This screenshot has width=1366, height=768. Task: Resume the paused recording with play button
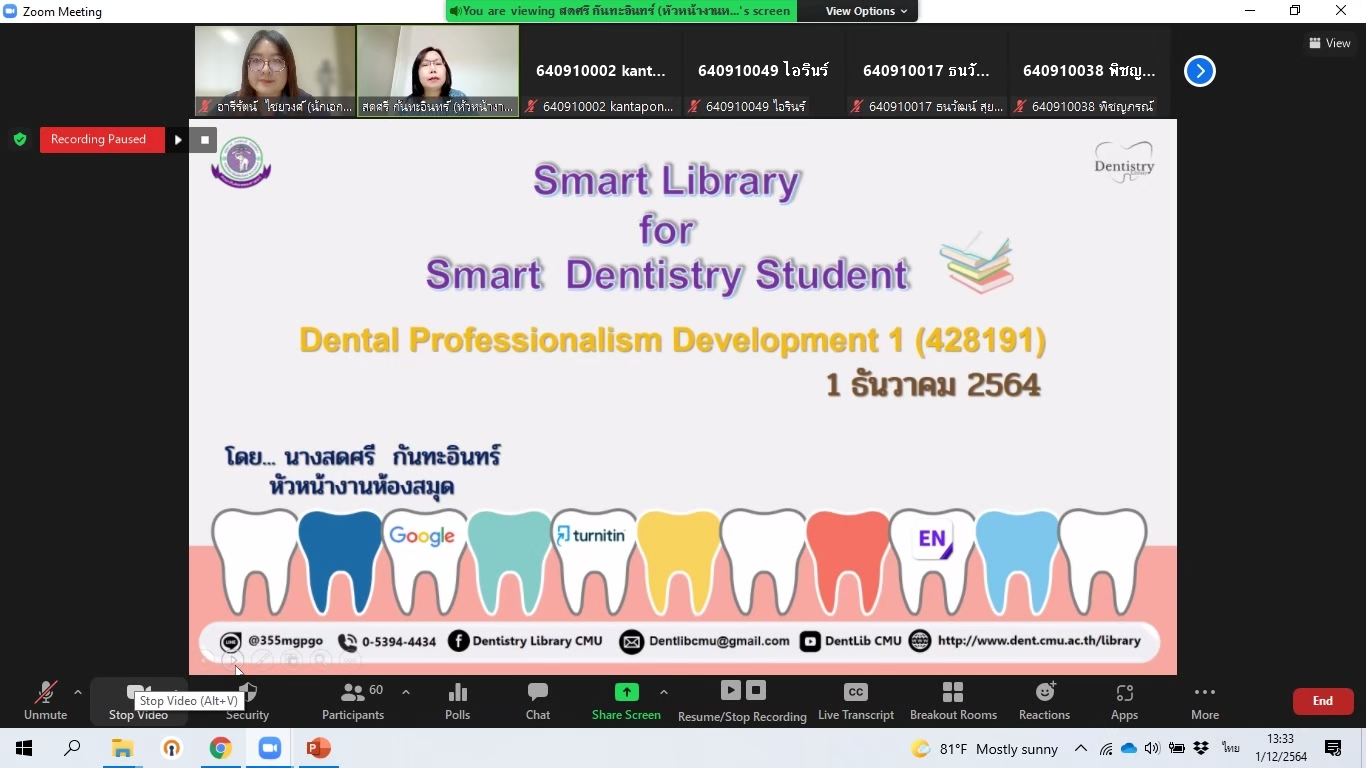coord(178,140)
